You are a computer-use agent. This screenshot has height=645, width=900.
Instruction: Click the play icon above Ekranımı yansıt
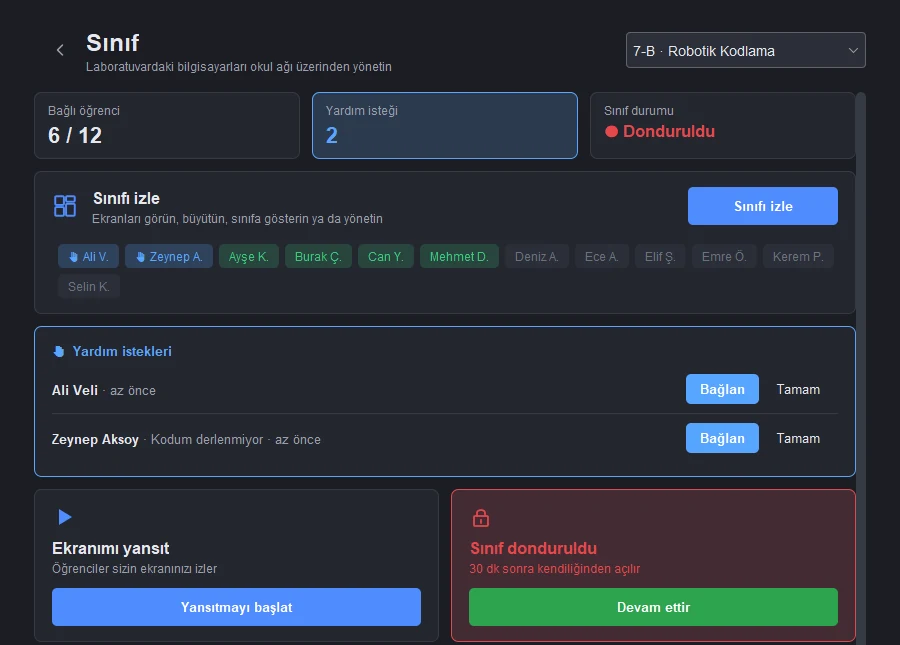[65, 517]
